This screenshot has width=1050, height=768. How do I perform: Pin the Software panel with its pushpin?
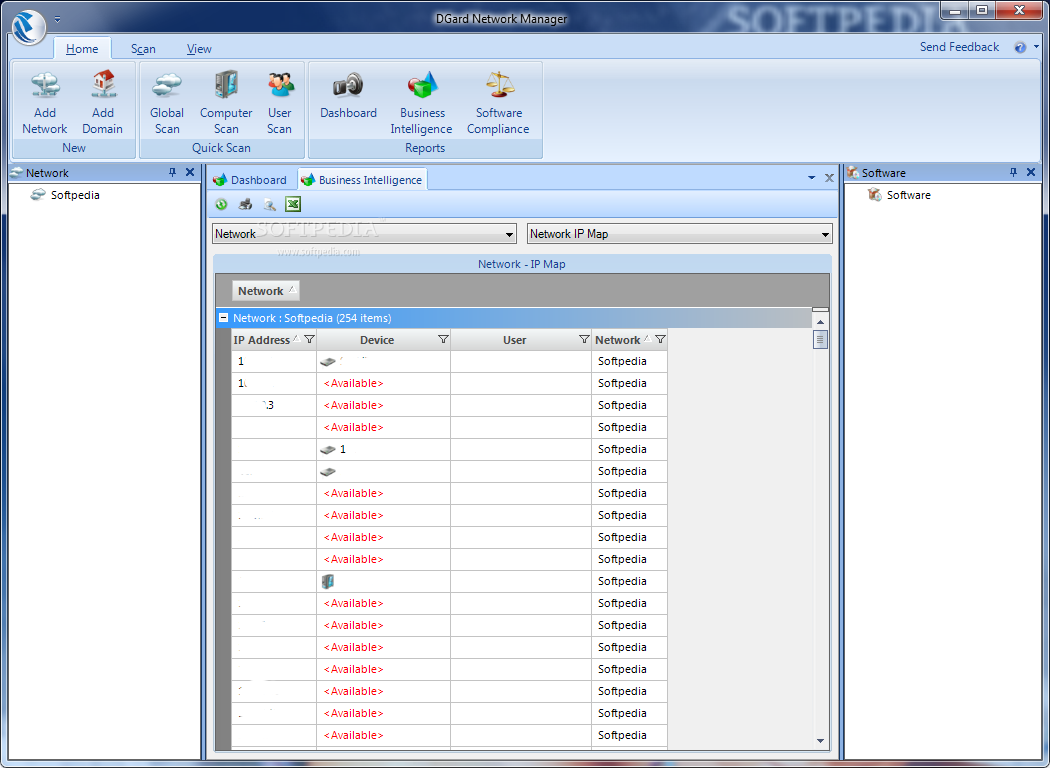point(1013,172)
